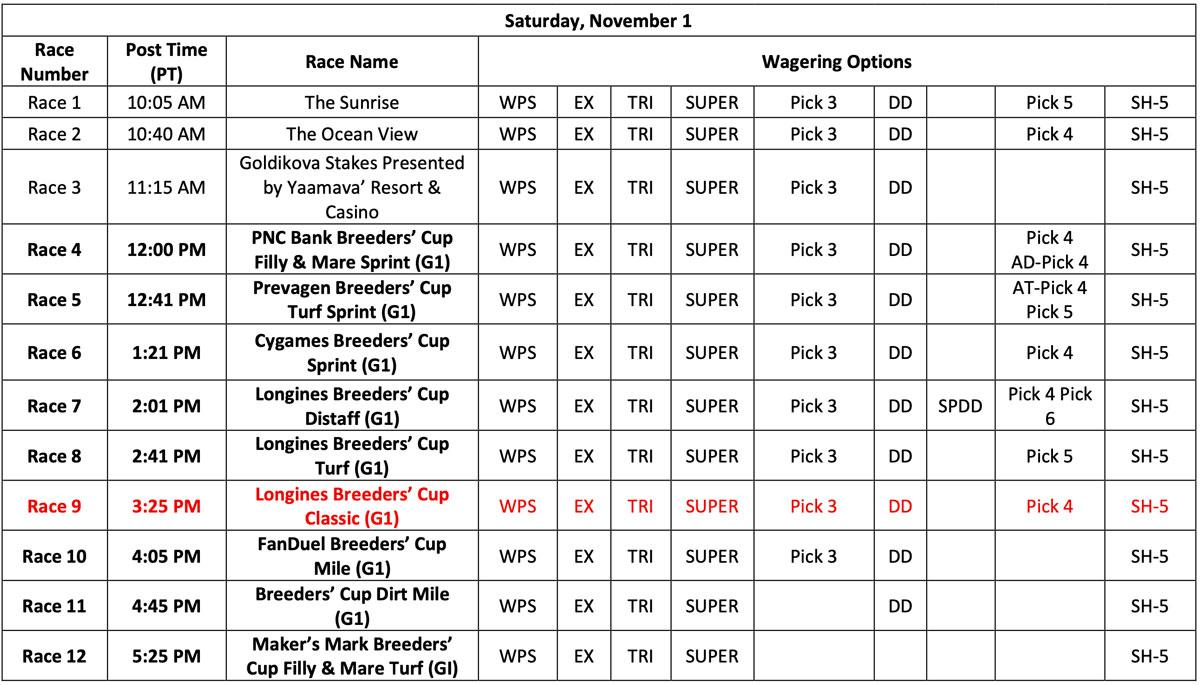Click the Post Time (PT) header
Screen dimensions: 1200x685
[166, 62]
